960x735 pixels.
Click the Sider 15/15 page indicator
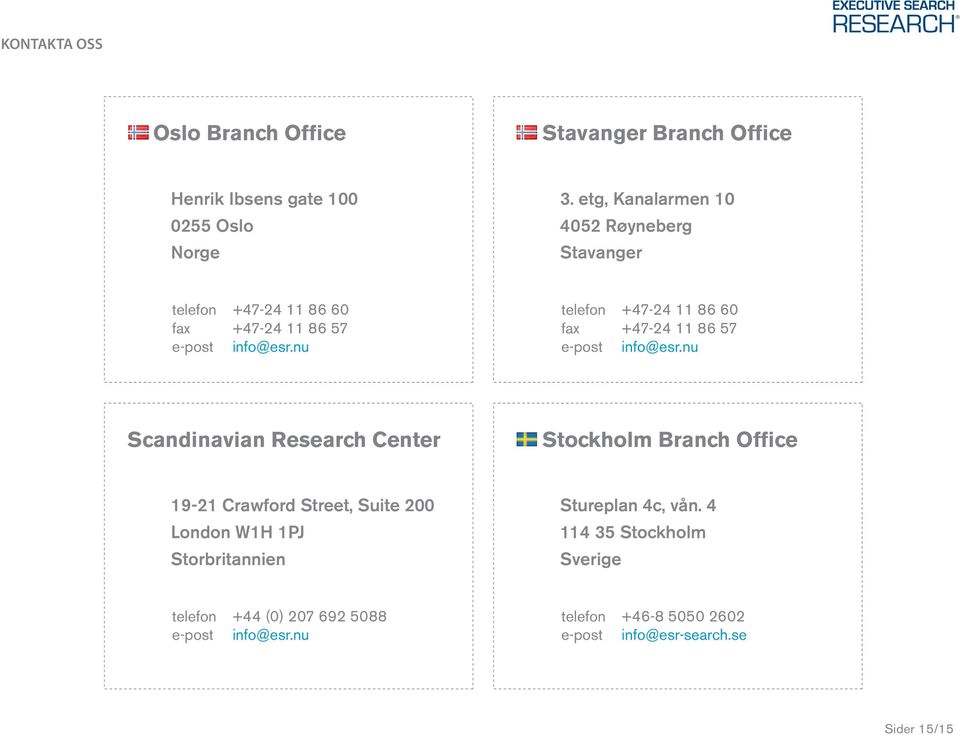coord(918,728)
